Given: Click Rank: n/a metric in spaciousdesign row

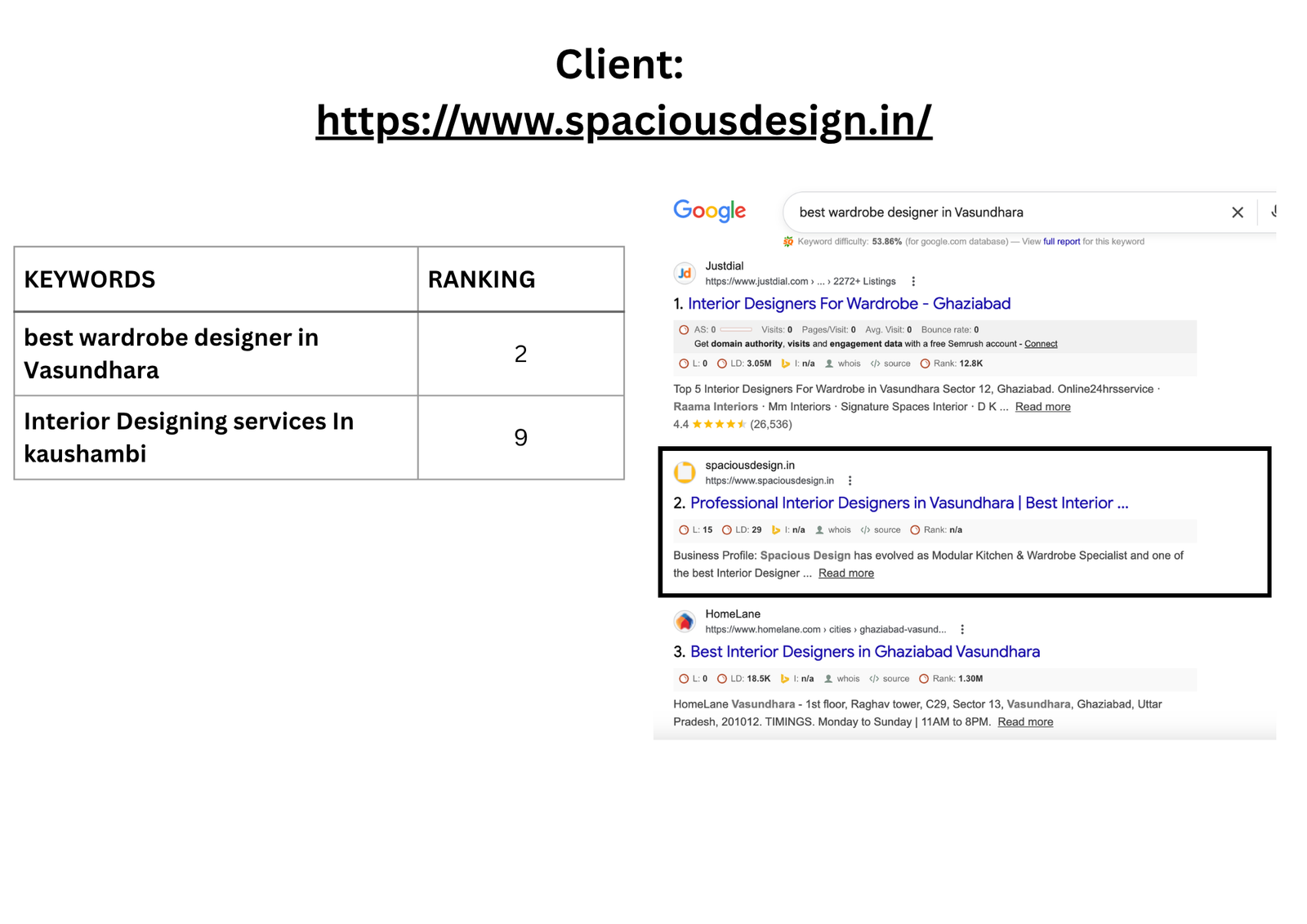Looking at the screenshot, I should (x=937, y=530).
